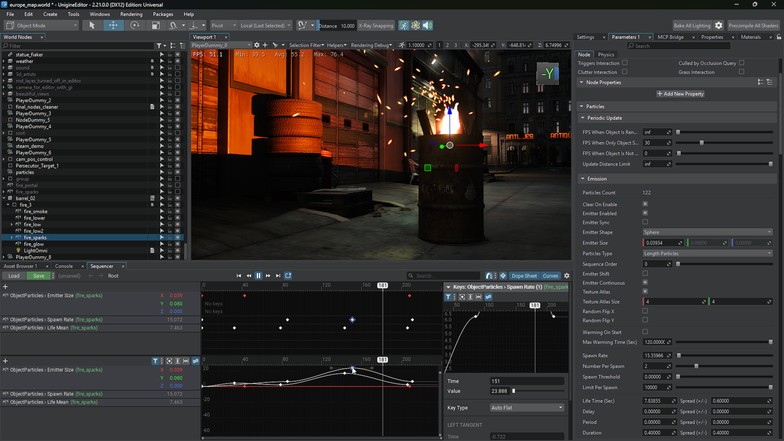Viewport: 784px width, 441px height.
Task: Collapse the Emission section
Action: pos(582,178)
